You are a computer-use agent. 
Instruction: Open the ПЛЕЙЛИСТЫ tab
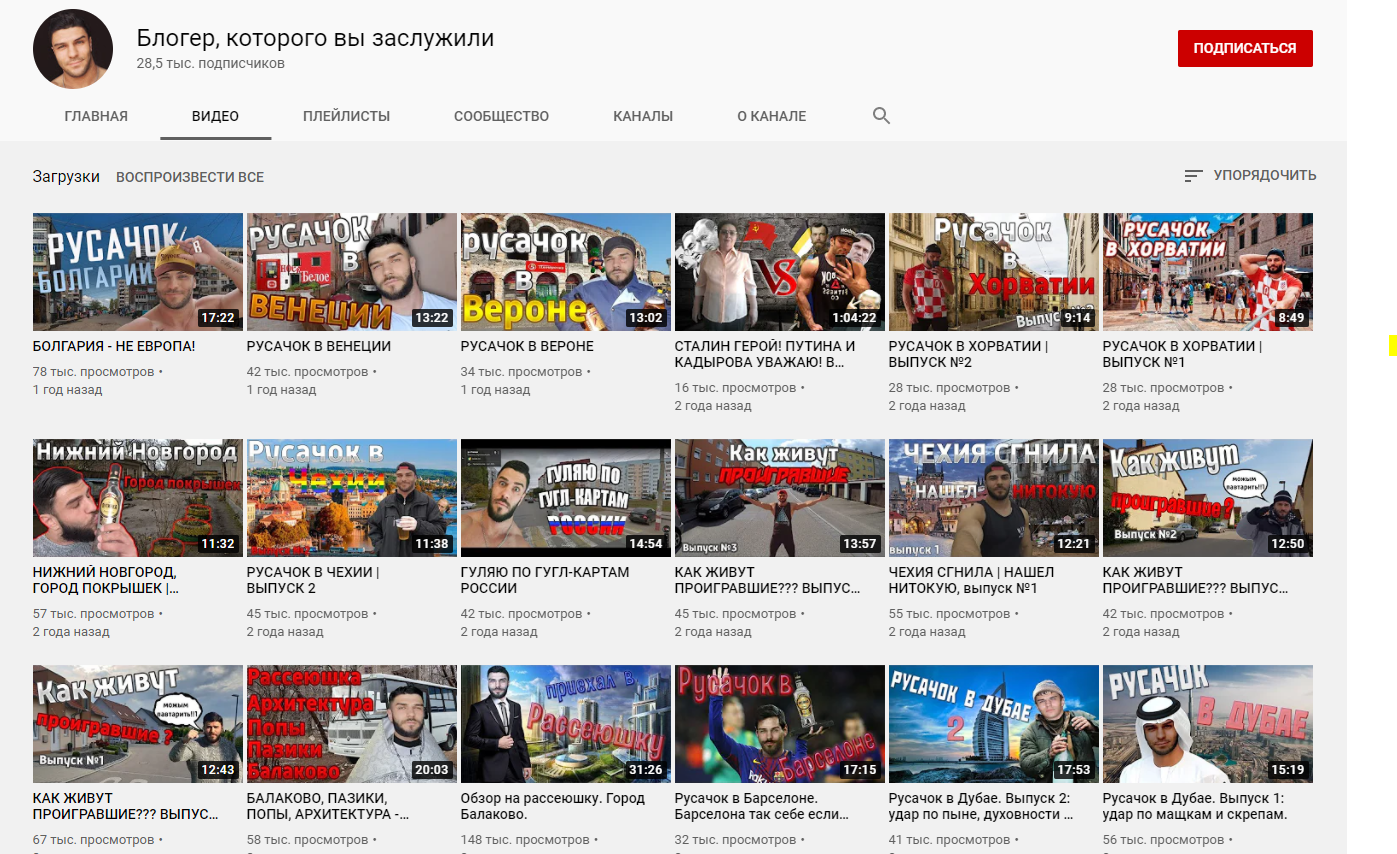346,116
